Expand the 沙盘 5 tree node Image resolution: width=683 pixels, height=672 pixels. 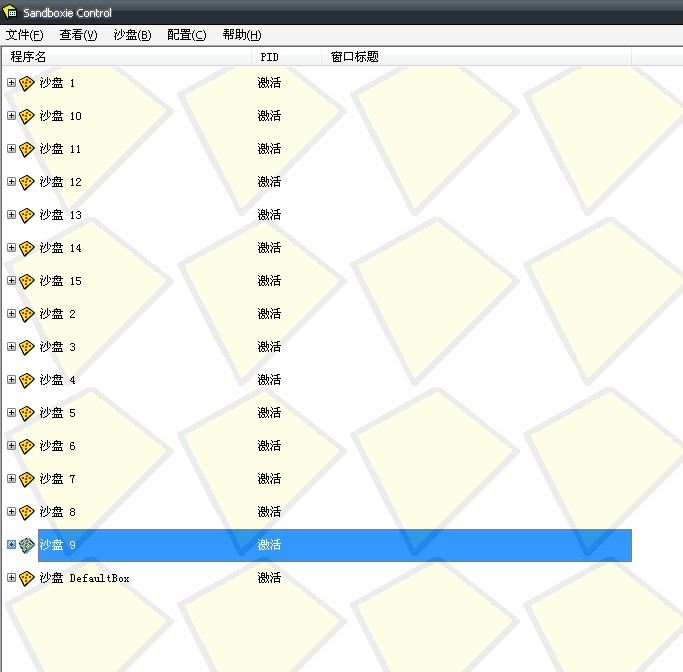(x=11, y=412)
